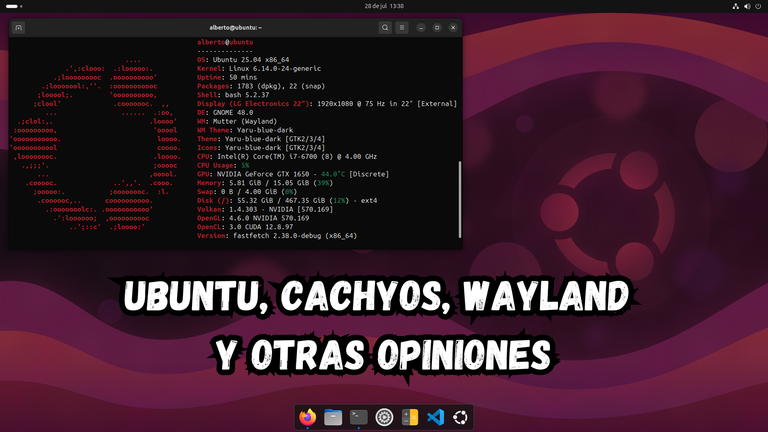
Task: Click the 'Swap: 0 B / 4.00 GiB' line
Action: click(x=247, y=192)
